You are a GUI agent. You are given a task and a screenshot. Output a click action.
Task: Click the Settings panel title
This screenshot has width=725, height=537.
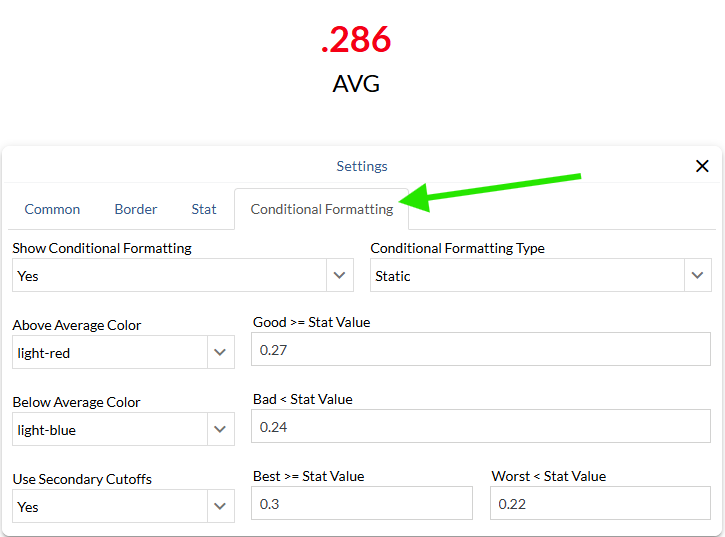[x=362, y=166]
